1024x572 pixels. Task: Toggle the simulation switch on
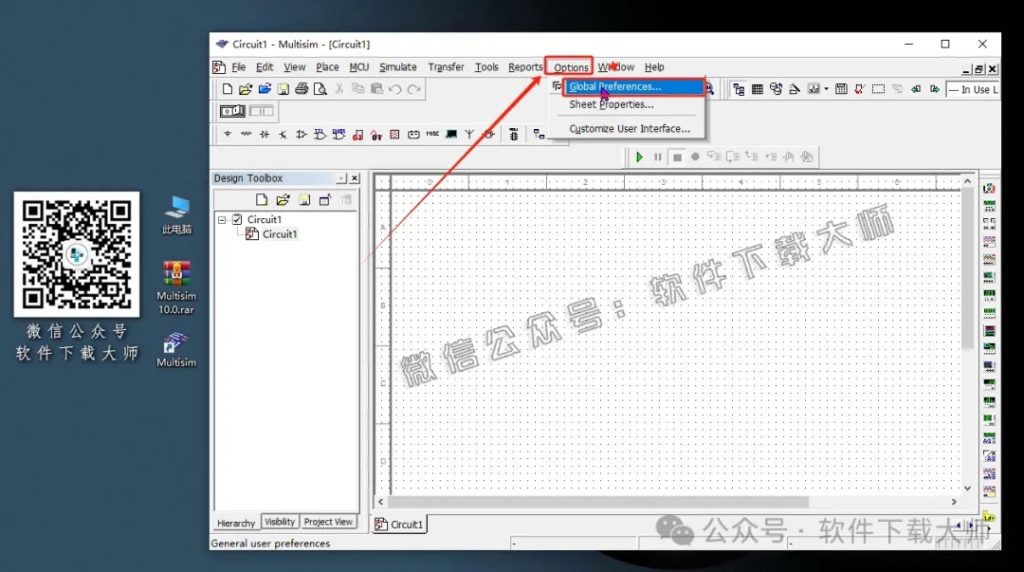(x=232, y=111)
